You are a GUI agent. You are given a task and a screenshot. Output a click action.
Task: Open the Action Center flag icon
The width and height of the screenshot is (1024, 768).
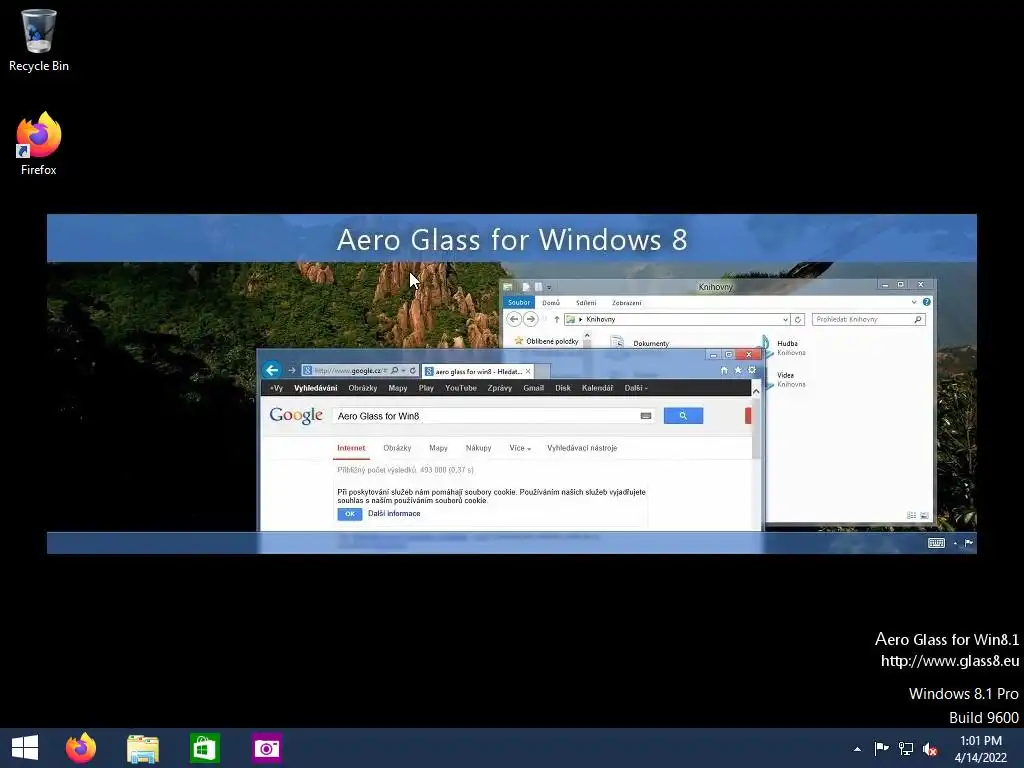point(881,748)
